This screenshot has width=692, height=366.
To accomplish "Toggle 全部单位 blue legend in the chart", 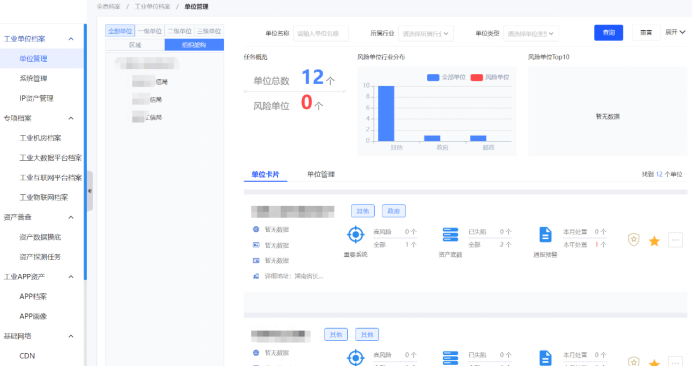I will [446, 77].
